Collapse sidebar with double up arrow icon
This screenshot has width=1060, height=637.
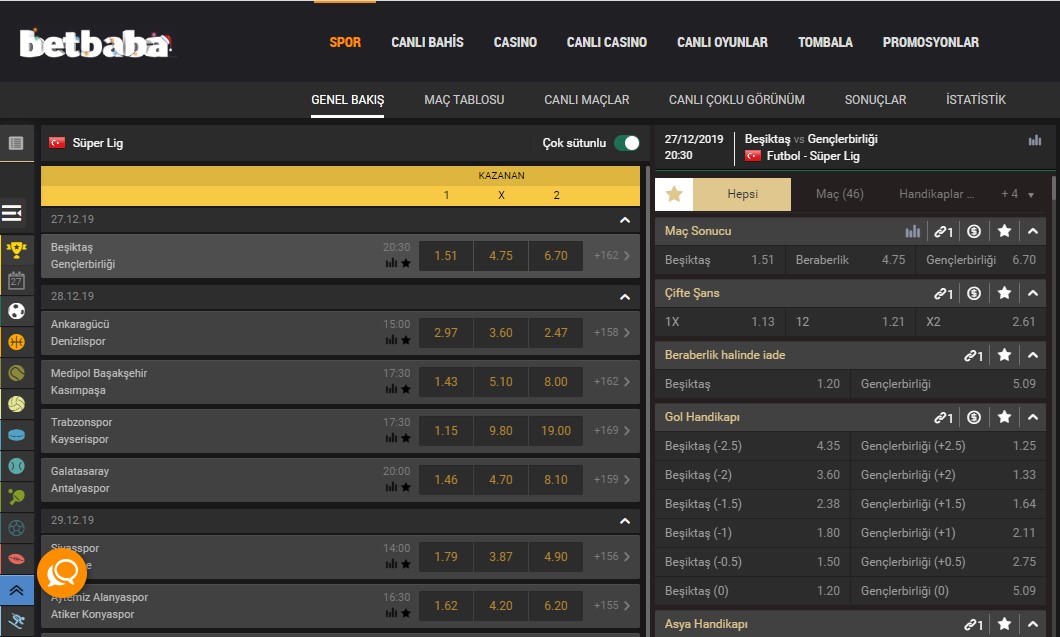point(16,590)
